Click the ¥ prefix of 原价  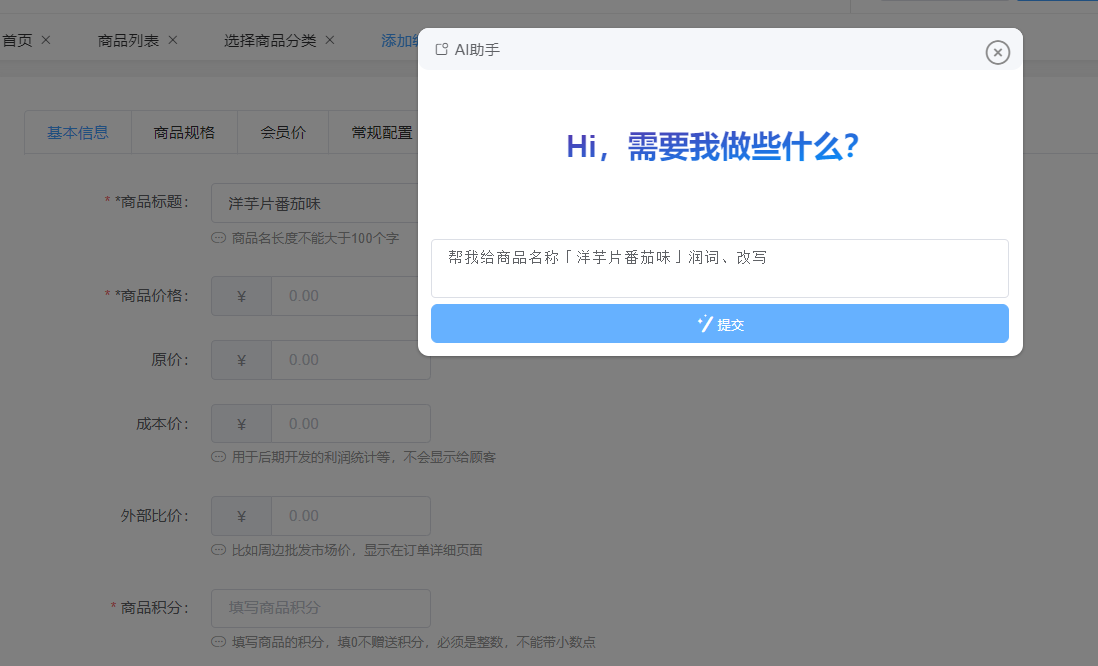click(242, 360)
